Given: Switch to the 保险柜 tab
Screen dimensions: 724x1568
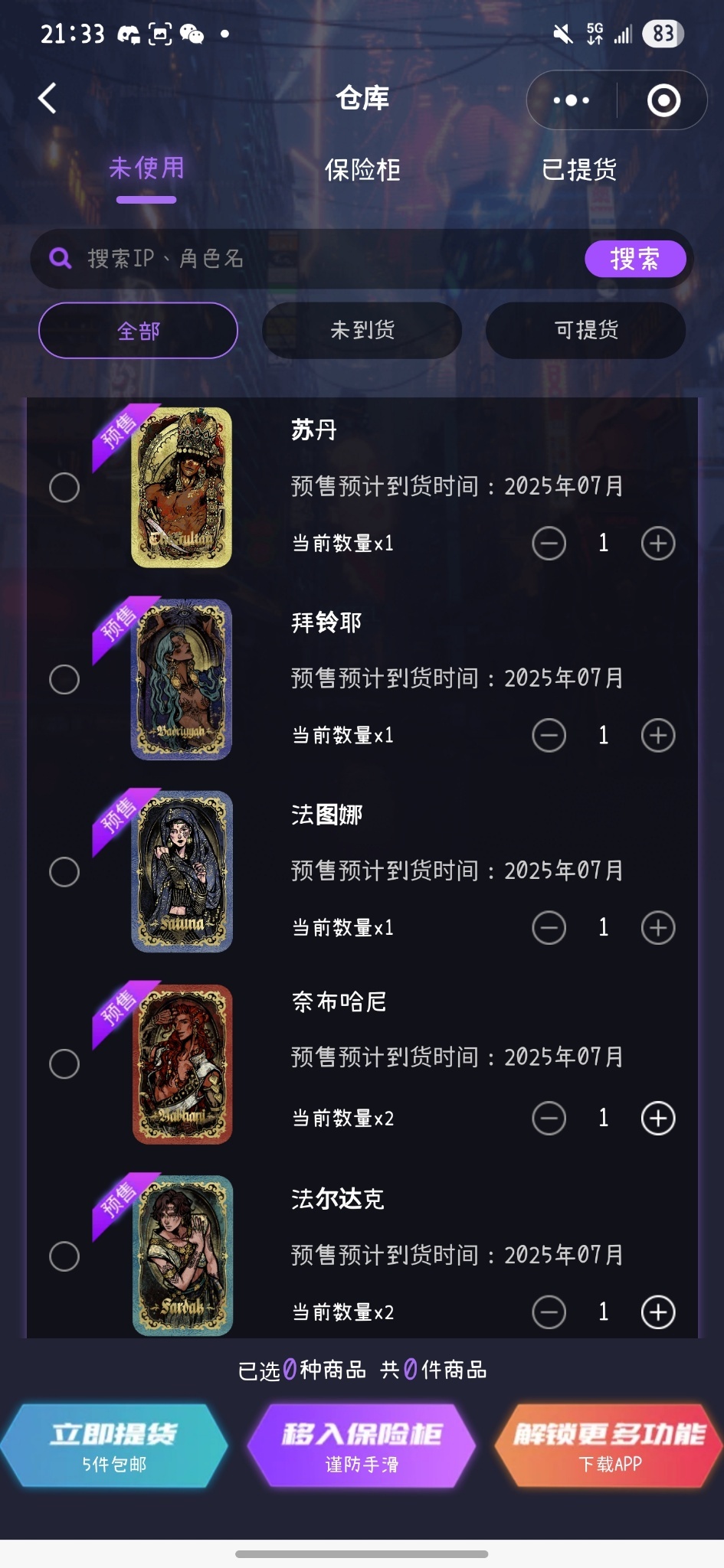Looking at the screenshot, I should [x=362, y=169].
